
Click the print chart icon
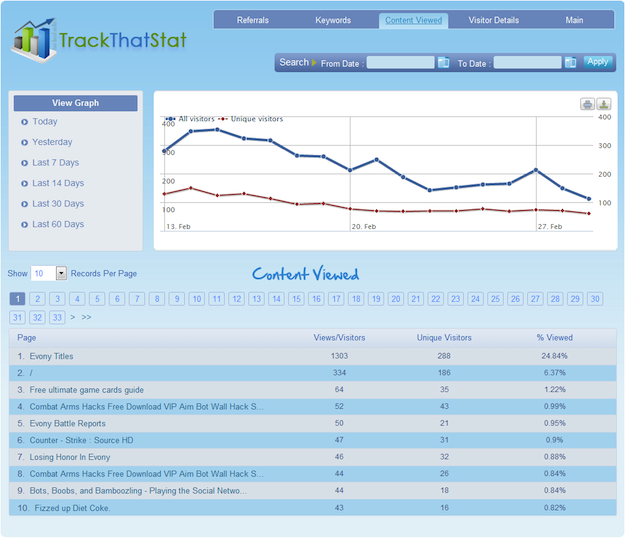tap(587, 105)
